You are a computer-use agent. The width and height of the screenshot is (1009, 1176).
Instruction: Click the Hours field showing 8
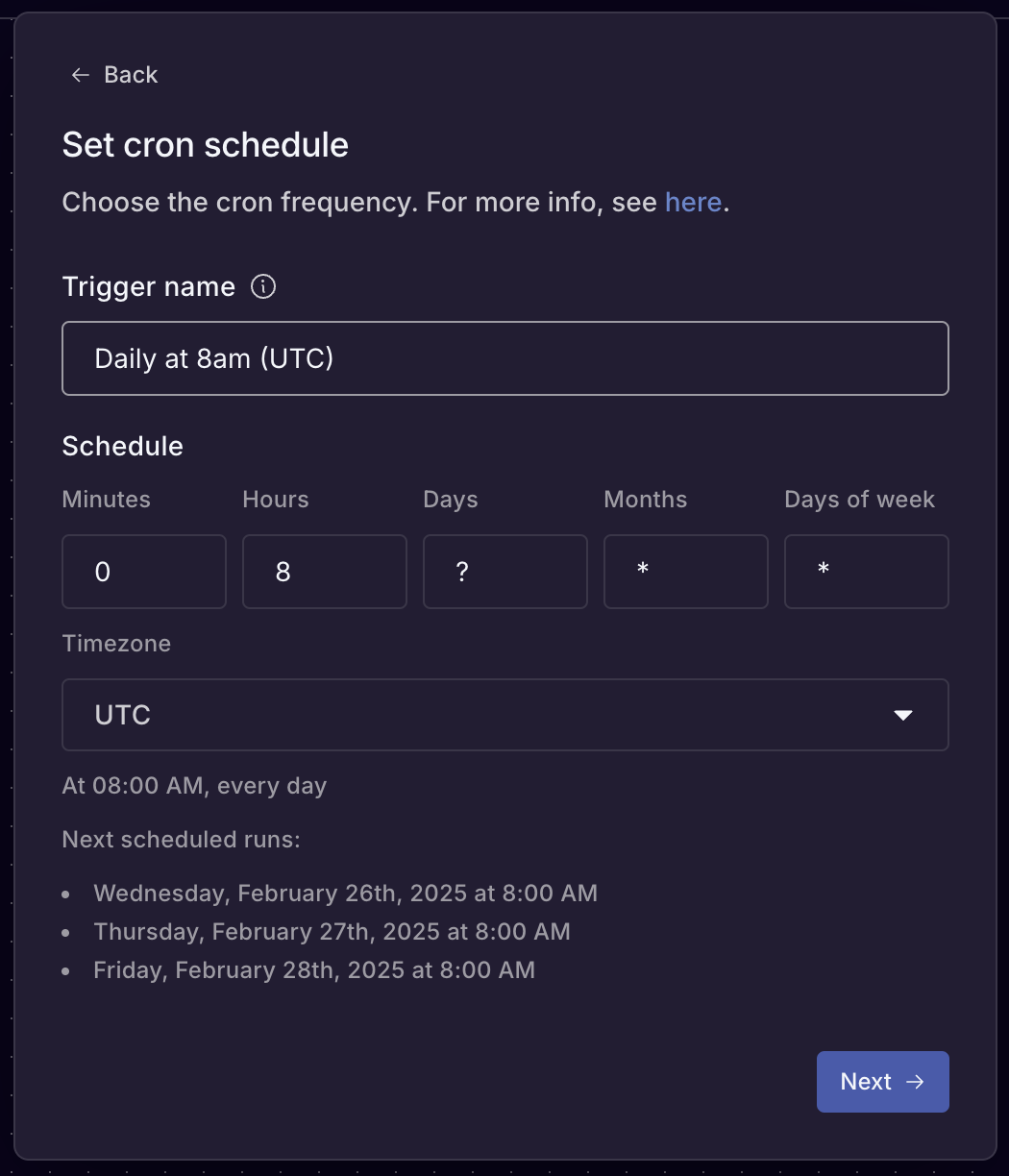(324, 571)
